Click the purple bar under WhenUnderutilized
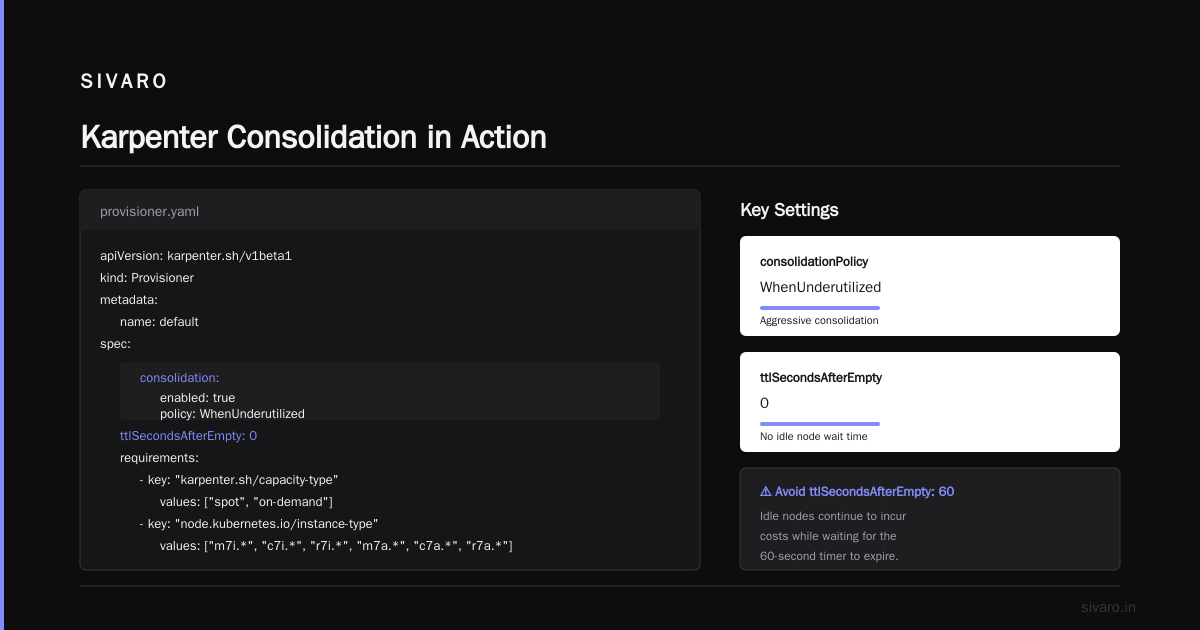The width and height of the screenshot is (1200, 630). click(x=820, y=308)
